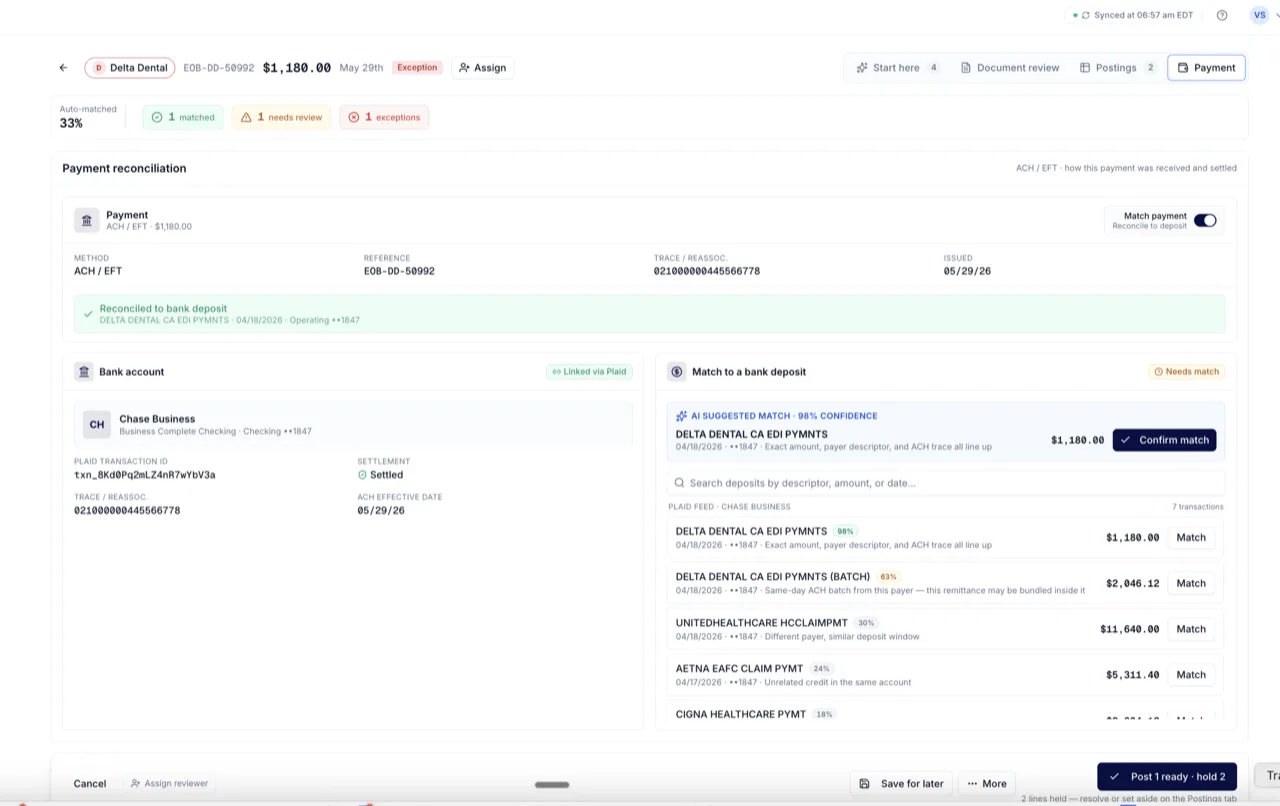Viewport: 1280px width, 806px height.
Task: Select the AETNA EAFC CLAIM PYMT row
Action: pos(945,675)
